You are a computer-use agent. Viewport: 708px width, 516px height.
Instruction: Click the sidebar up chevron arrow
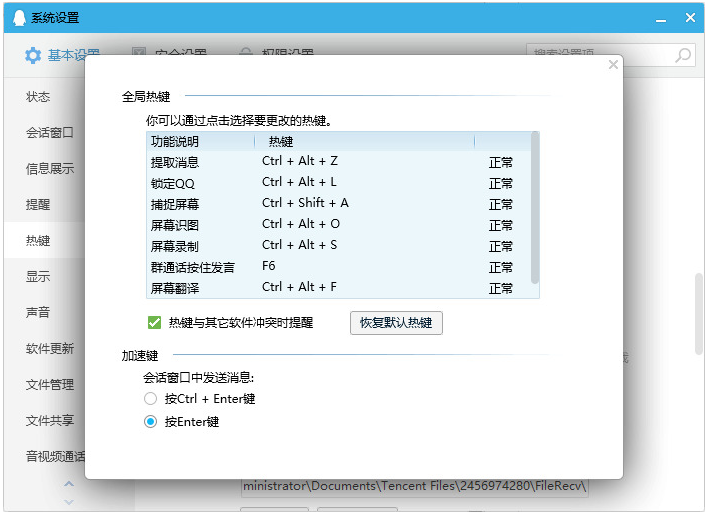coord(69,484)
